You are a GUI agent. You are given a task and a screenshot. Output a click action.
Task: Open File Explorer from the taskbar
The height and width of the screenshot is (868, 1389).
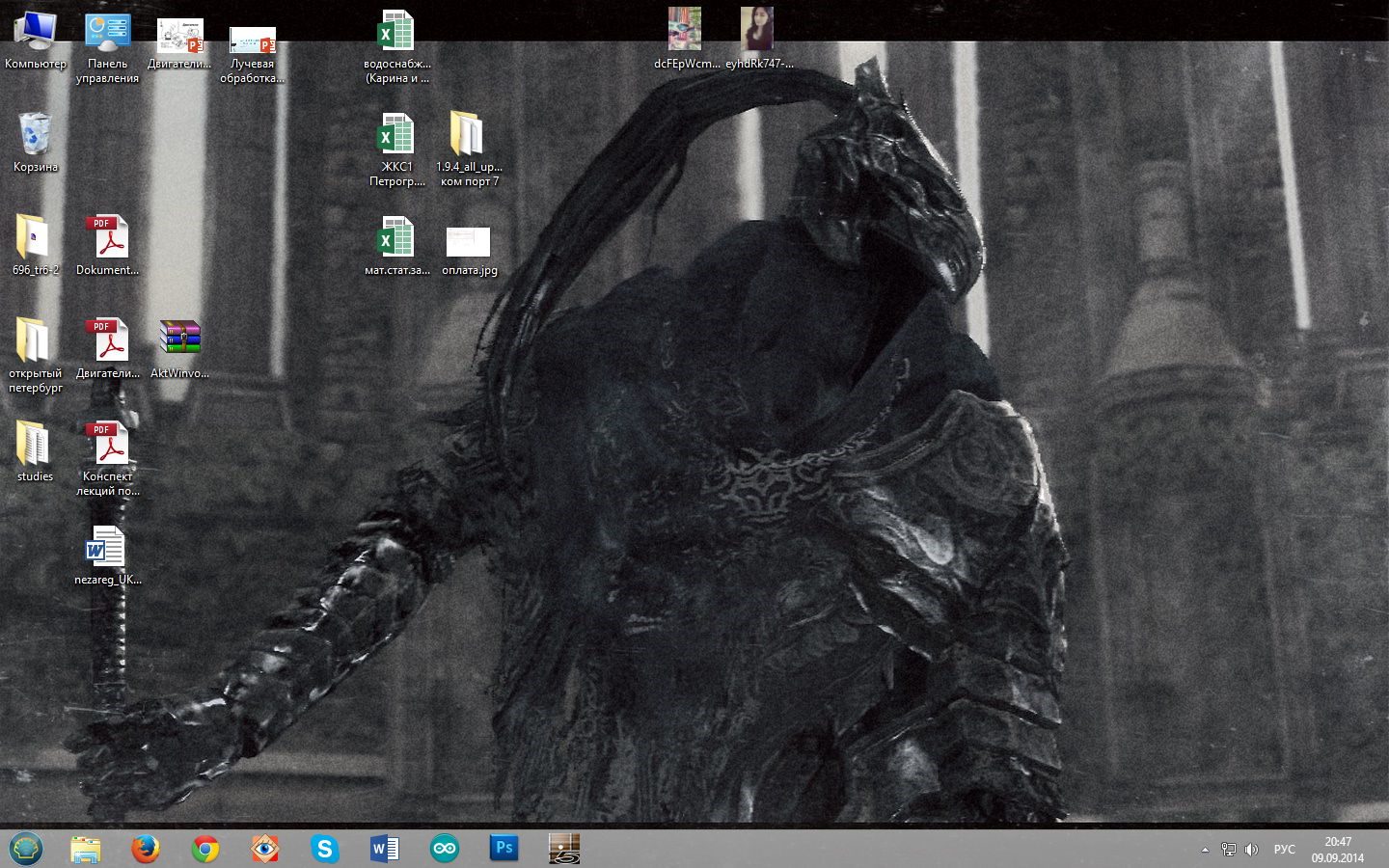pyautogui.click(x=86, y=849)
